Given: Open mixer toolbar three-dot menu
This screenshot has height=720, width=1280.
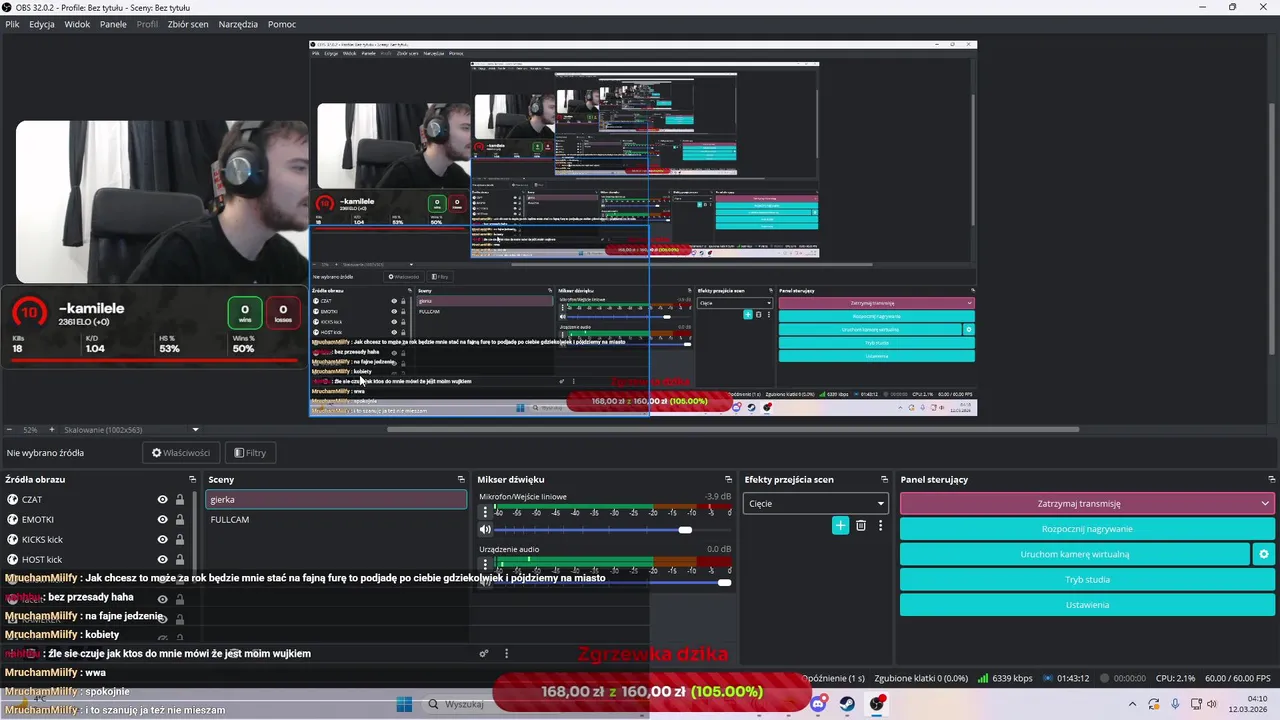Looking at the screenshot, I should 506,654.
